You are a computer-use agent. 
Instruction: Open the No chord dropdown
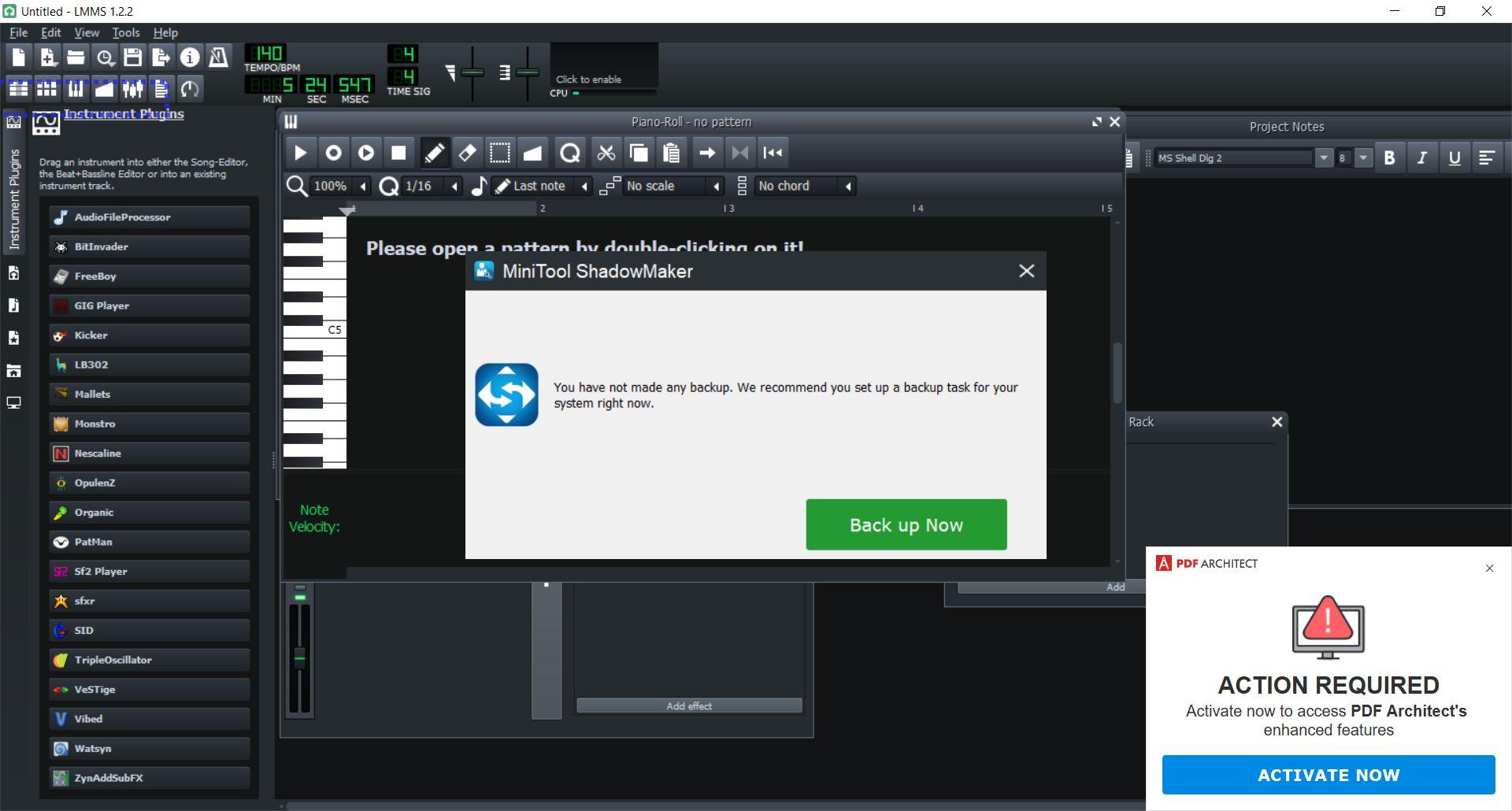pos(805,187)
